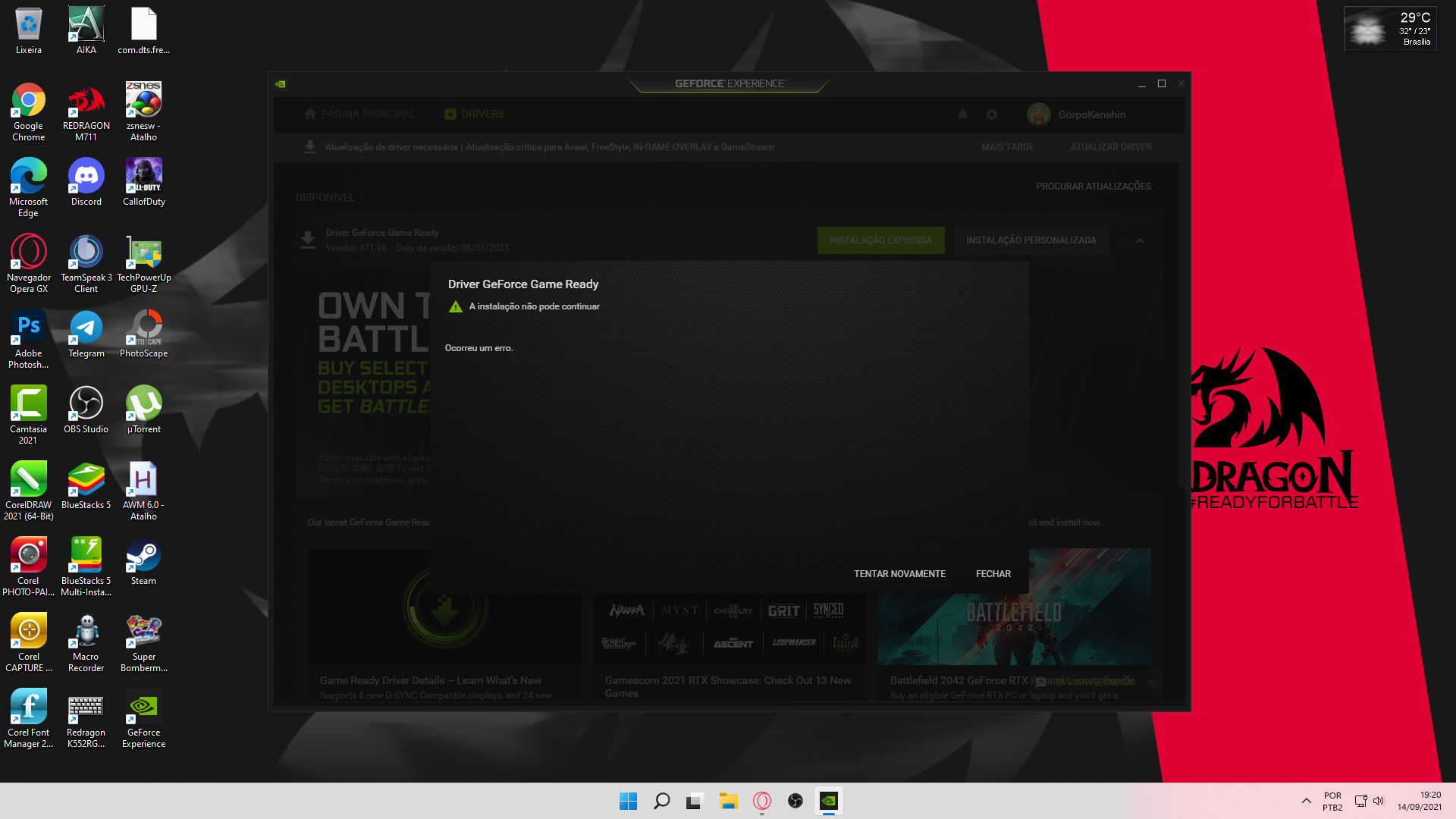Open the Game Ready Driver Details article thumbnail
This screenshot has height=819, width=1456.
[x=444, y=607]
